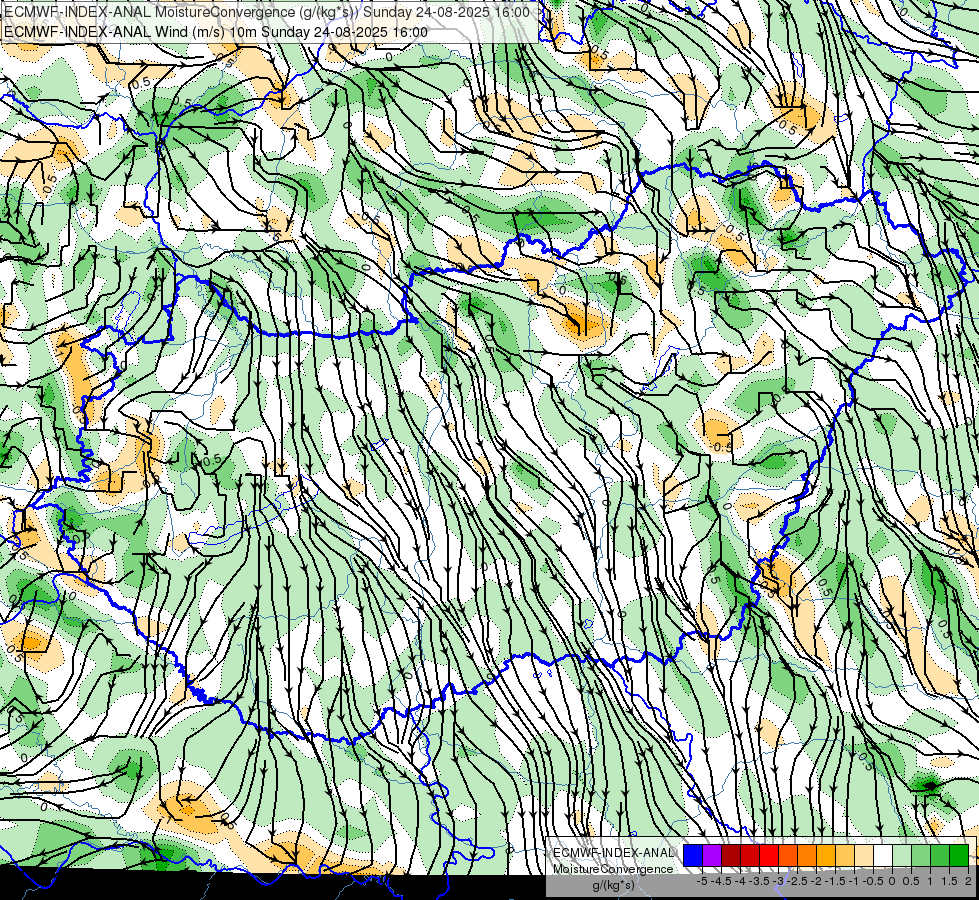Select the palest green swatch between 0 and 0.5
979x900 pixels.
pyautogui.click(x=902, y=856)
